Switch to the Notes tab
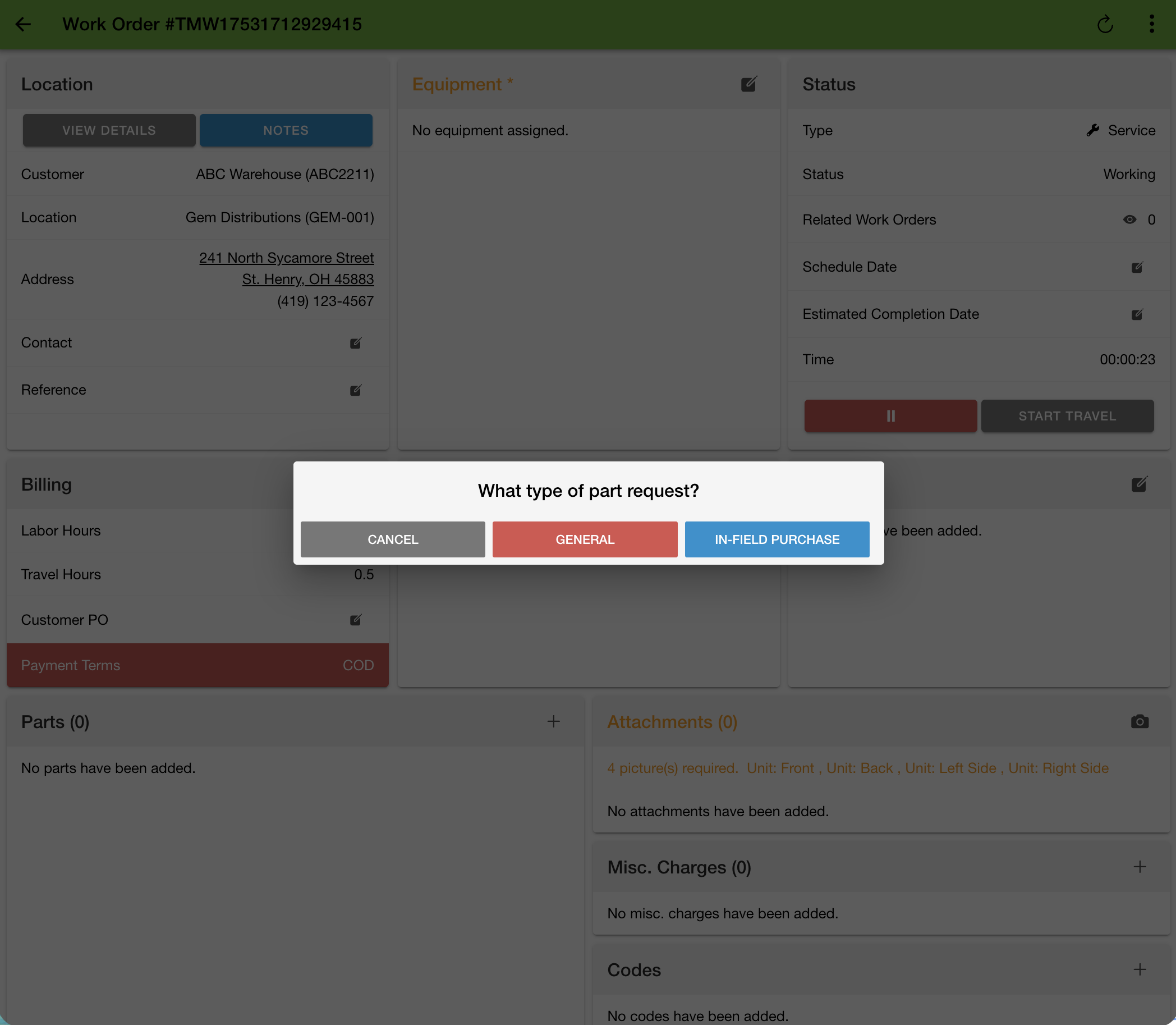This screenshot has height=1025, width=1176. 285,130
